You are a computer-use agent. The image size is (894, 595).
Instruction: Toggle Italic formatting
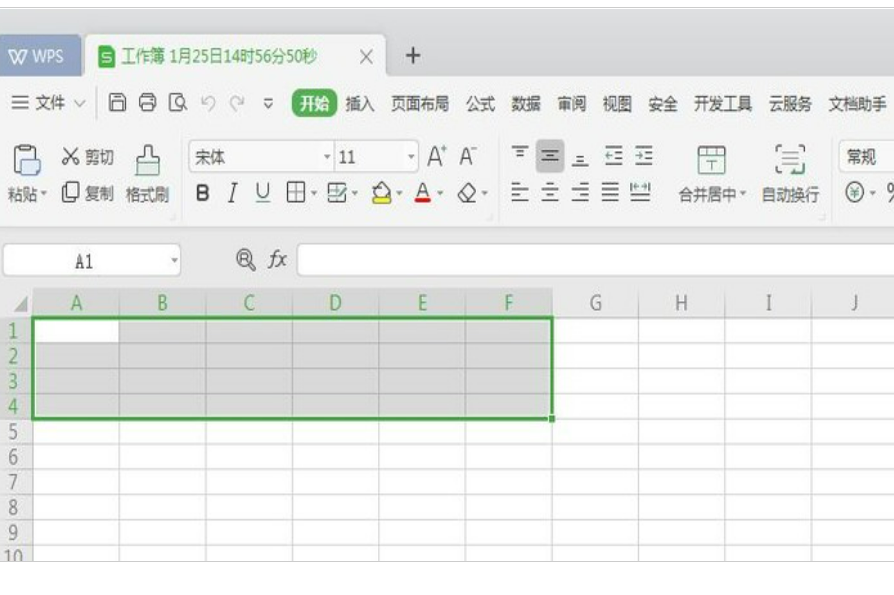pos(232,193)
